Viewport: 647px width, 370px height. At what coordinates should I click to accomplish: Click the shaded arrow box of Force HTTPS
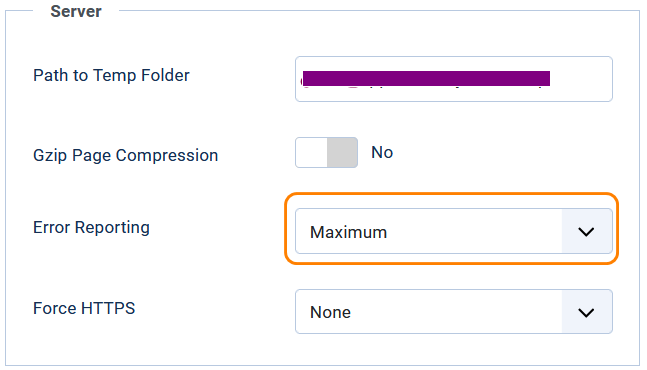[587, 311]
